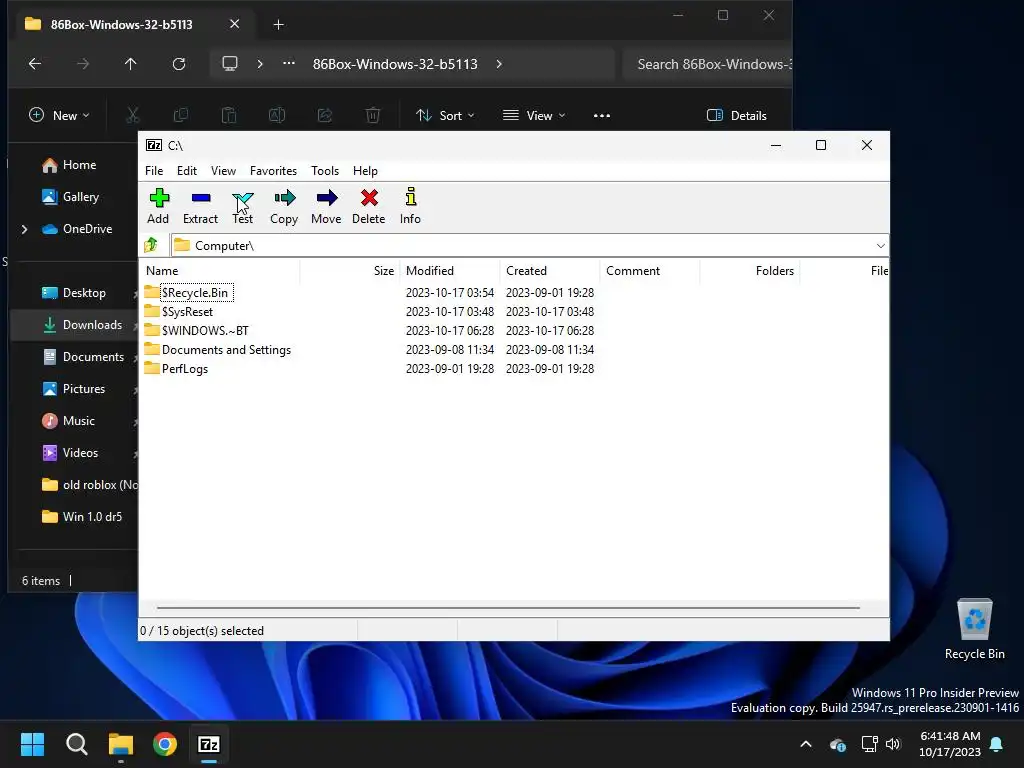This screenshot has height=768, width=1024.
Task: Sort by the Created column header
Action: coord(550,270)
